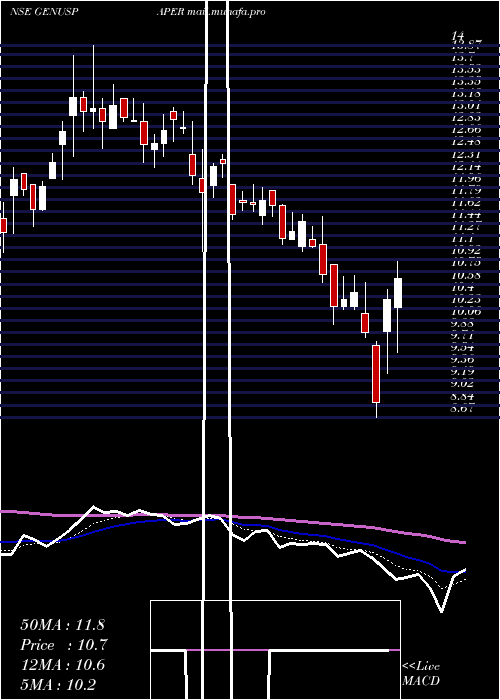Click the 10.06 price axis label
Screen dimensions: 500x700
coord(466,311)
